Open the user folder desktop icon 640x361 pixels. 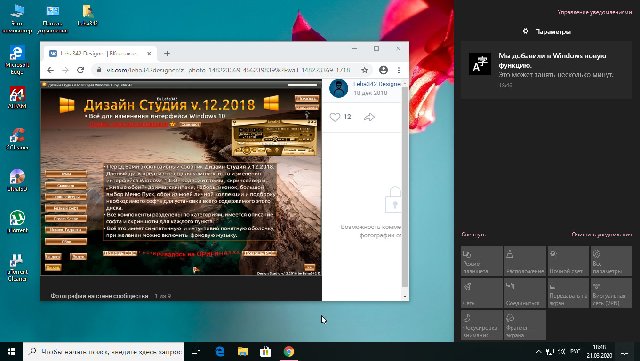[87, 16]
